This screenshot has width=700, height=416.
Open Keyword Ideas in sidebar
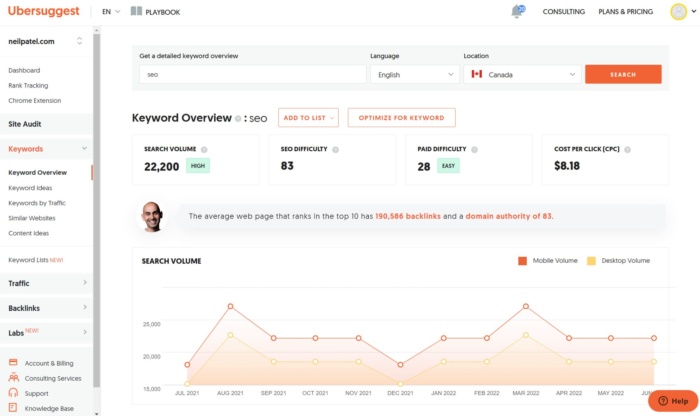point(29,188)
